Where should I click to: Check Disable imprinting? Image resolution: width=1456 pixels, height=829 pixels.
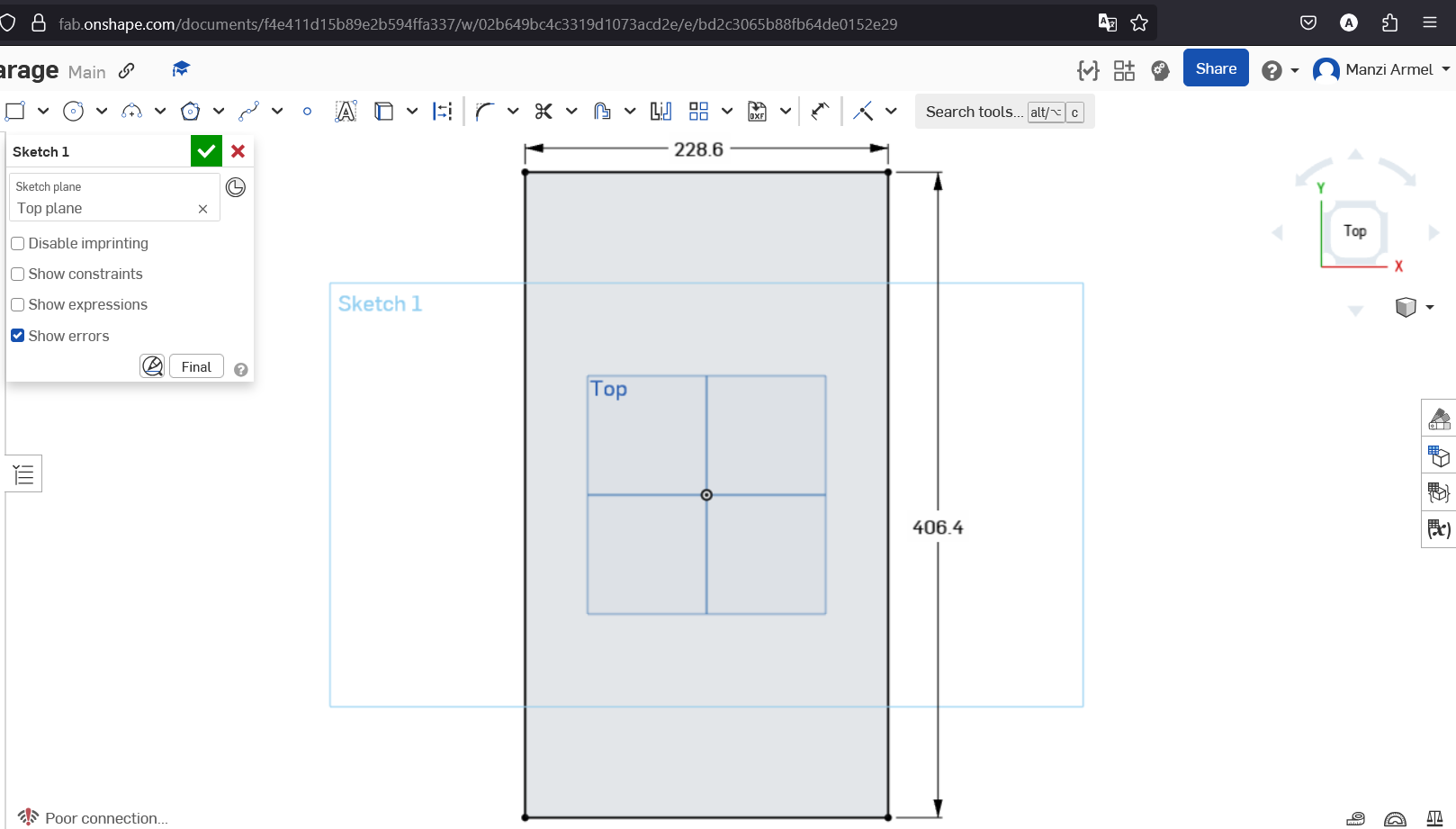(x=17, y=244)
